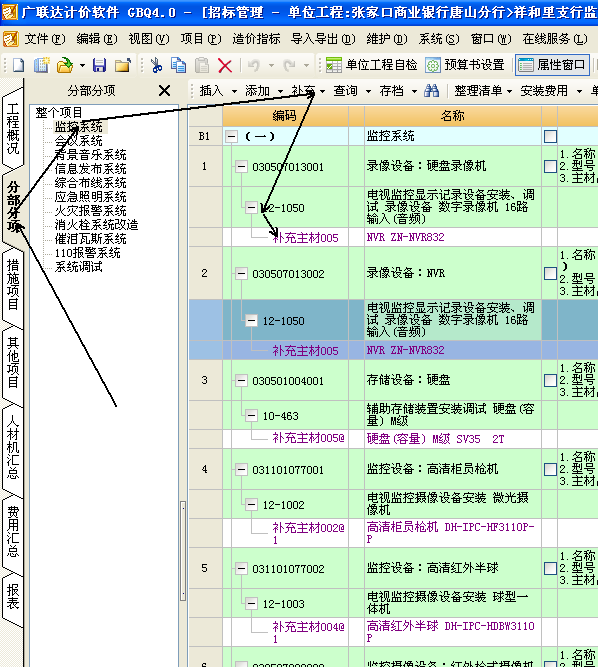The height and width of the screenshot is (667, 598).
Task: Collapse sub-item 12-1003
Action: (x=251, y=603)
